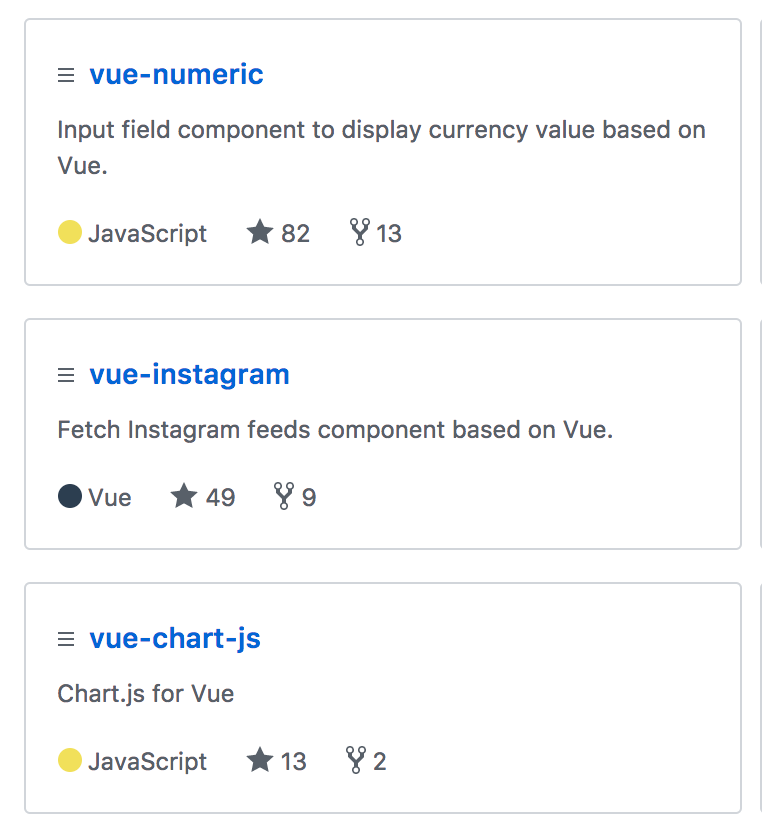Open the vue-chart-js repository link
Viewport: 762px width, 830px height.
[x=175, y=638]
